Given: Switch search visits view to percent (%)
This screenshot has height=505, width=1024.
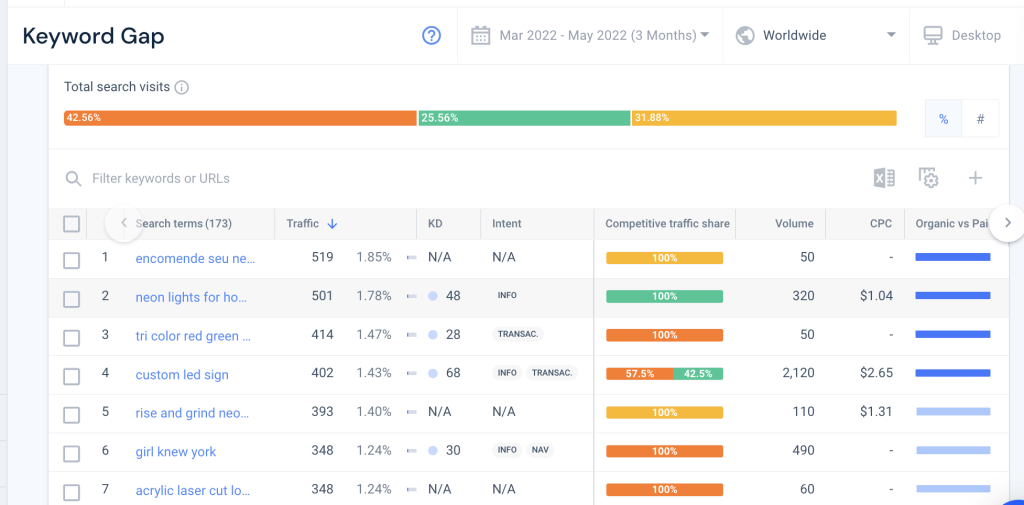Looking at the screenshot, I should (943, 119).
